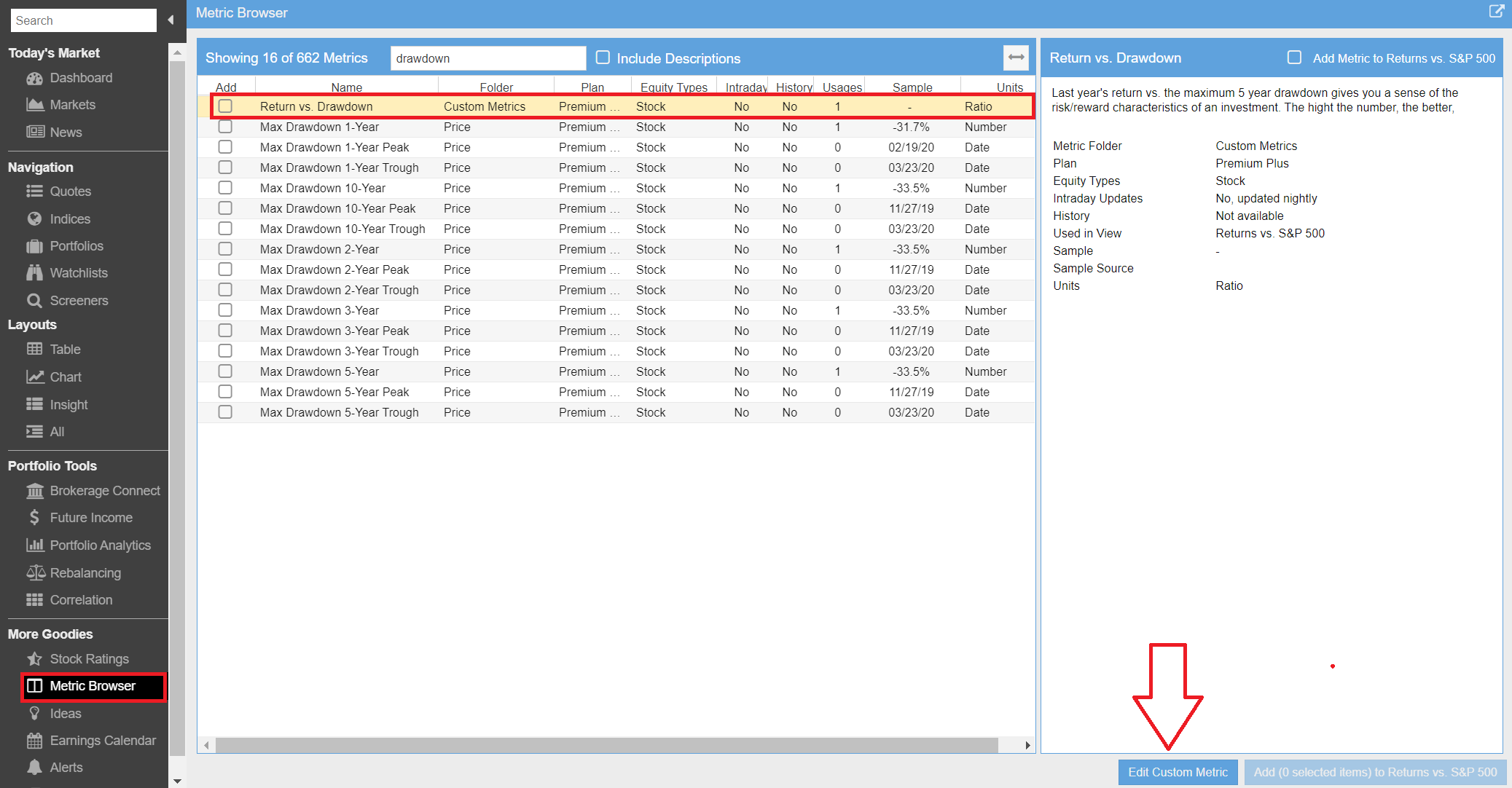
Task: Open the Screeners menu item
Action: pos(79,300)
